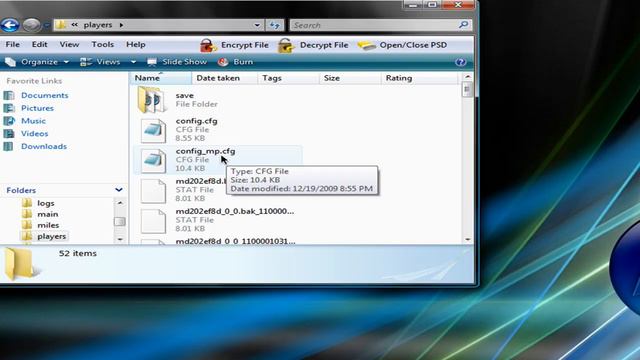Select the logs folder in tree

click(45, 203)
